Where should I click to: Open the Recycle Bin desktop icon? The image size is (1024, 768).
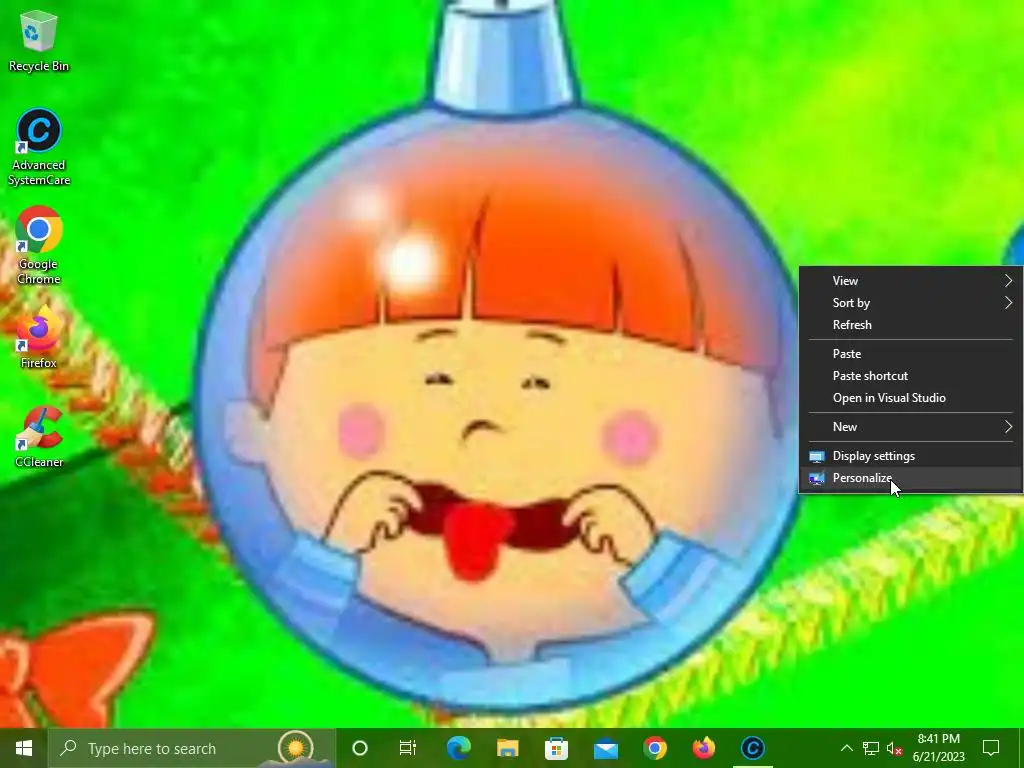[x=39, y=41]
